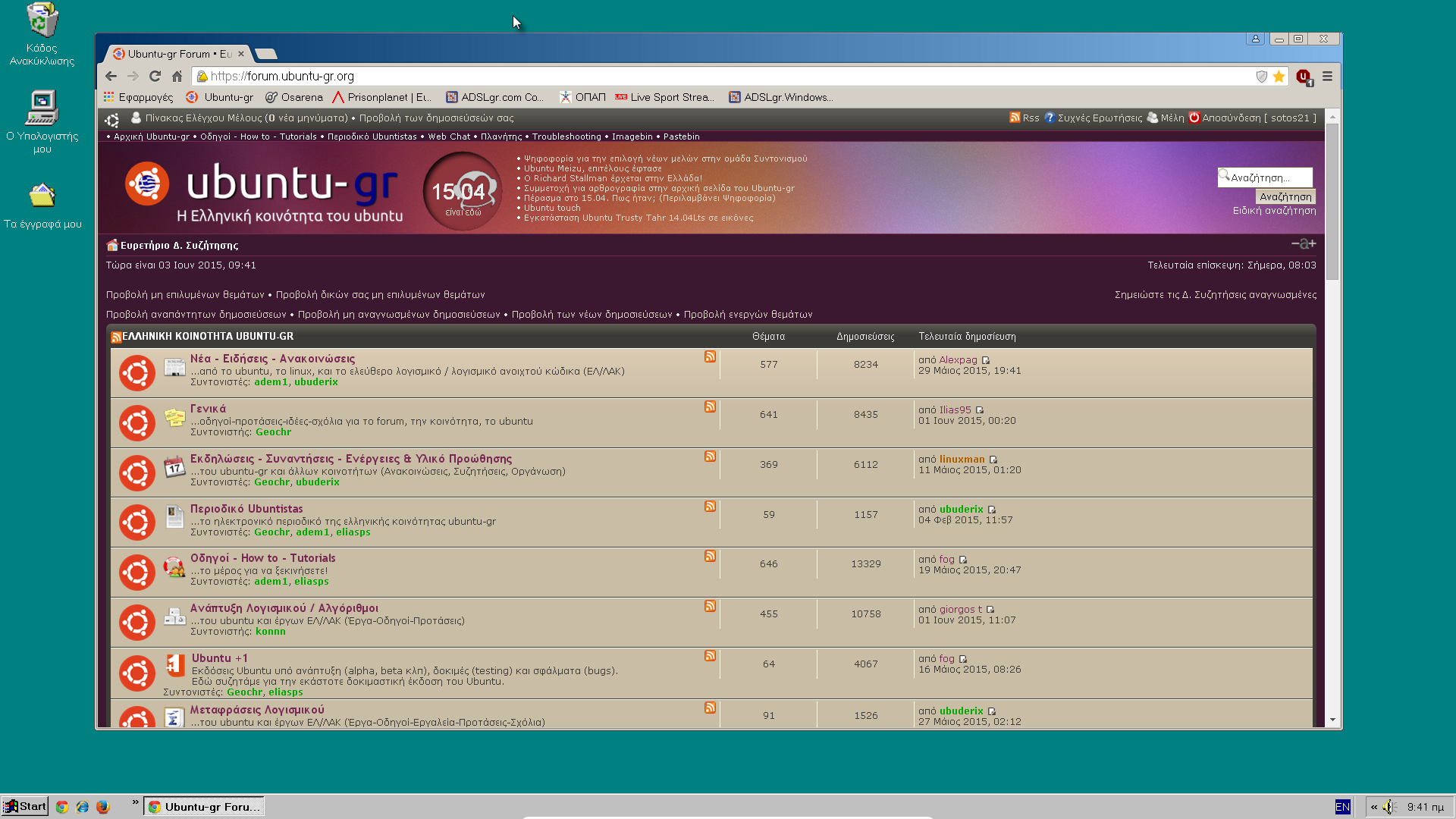The height and width of the screenshot is (819, 1456).
Task: View latest post icon by Ilias95
Action: click(x=980, y=410)
